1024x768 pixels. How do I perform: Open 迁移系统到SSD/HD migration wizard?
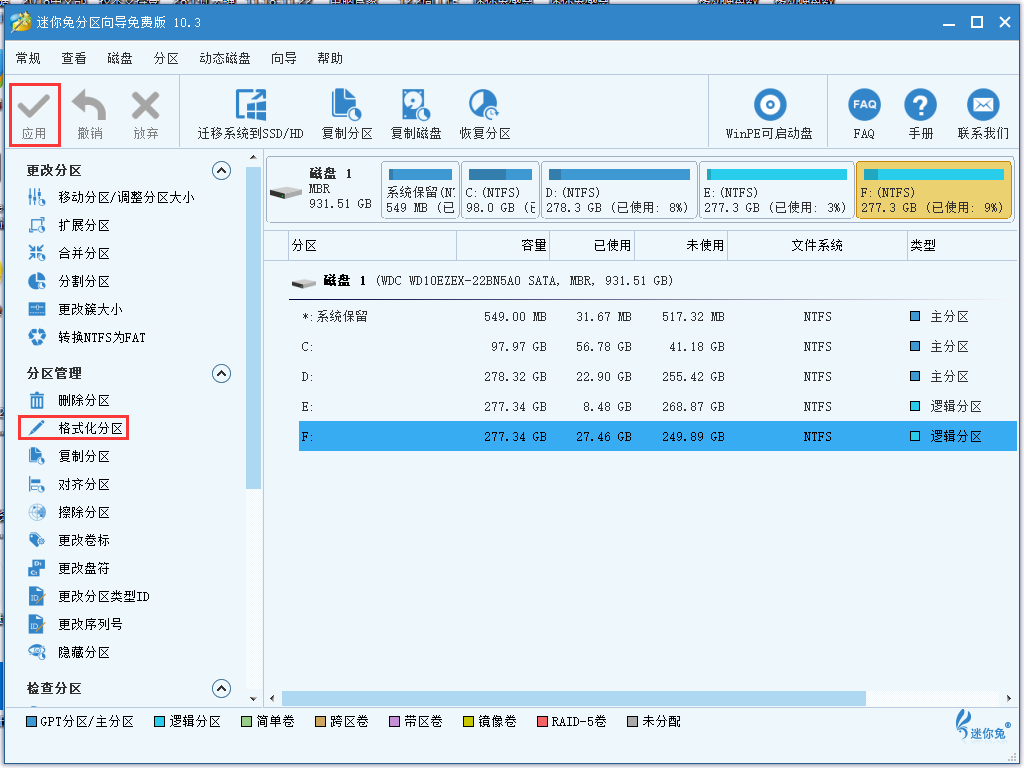251,114
